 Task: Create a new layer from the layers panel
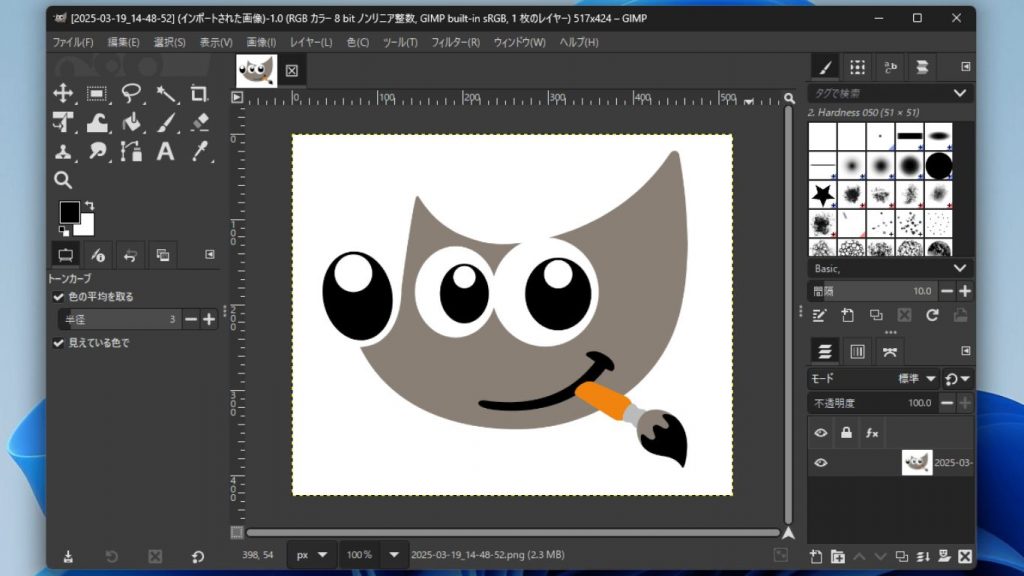pyautogui.click(x=817, y=557)
